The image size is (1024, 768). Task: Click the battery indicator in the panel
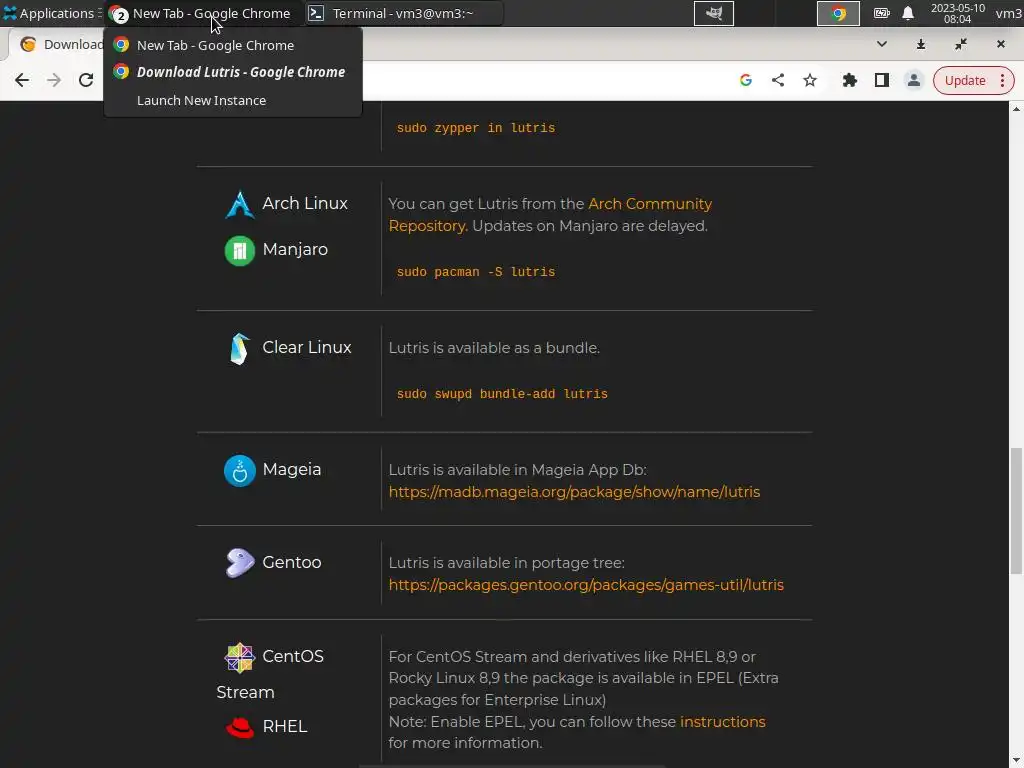click(x=881, y=13)
